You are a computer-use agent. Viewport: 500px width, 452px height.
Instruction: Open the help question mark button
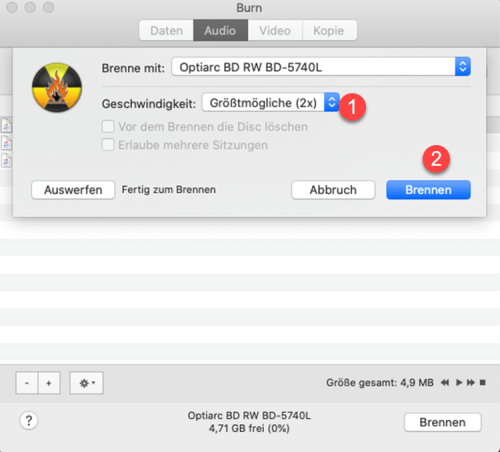(29, 421)
